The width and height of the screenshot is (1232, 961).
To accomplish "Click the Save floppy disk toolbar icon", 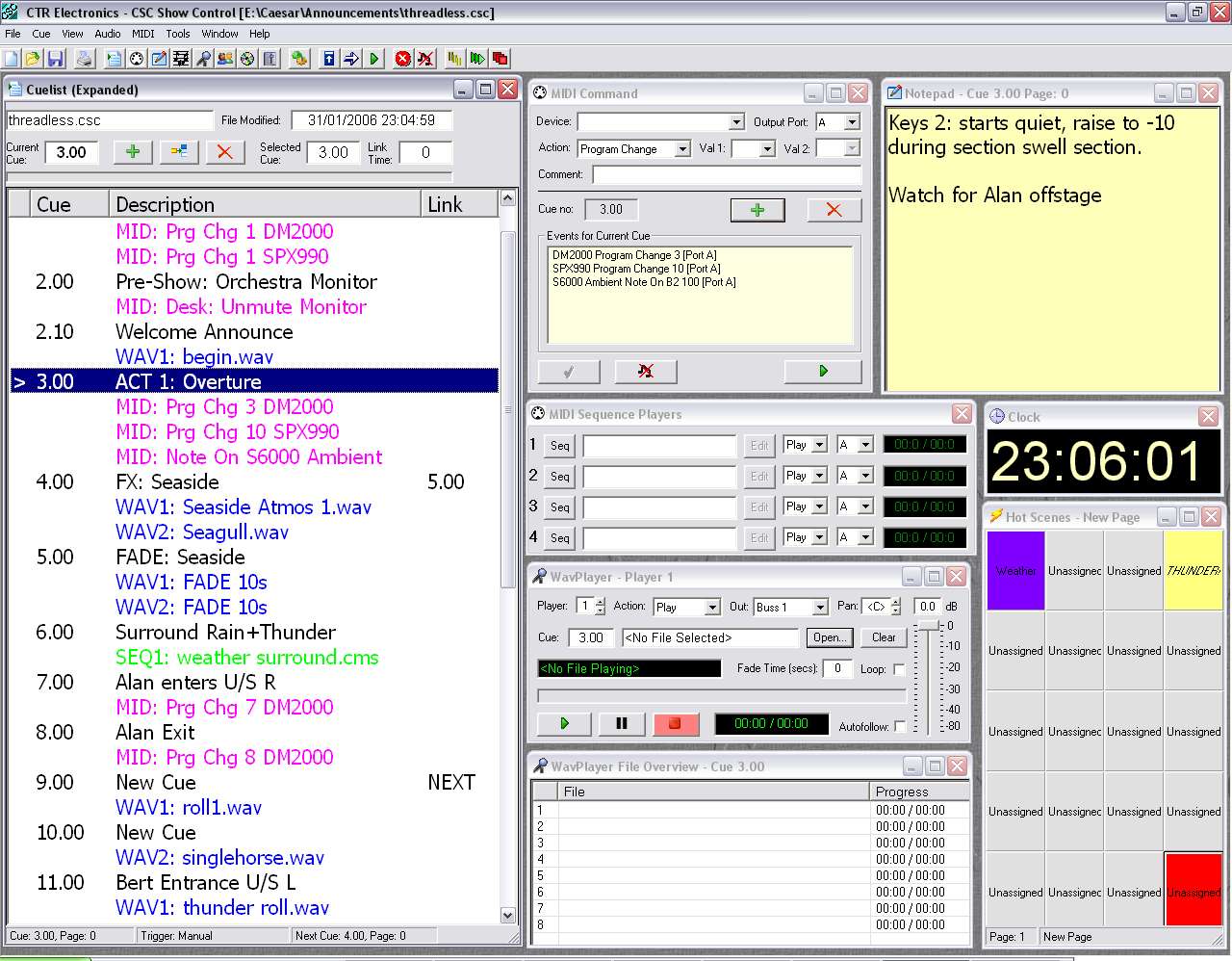I will click(55, 59).
